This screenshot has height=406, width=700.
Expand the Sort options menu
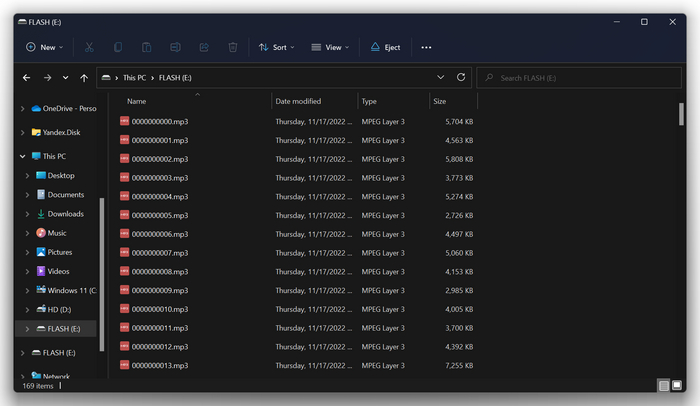coord(277,47)
